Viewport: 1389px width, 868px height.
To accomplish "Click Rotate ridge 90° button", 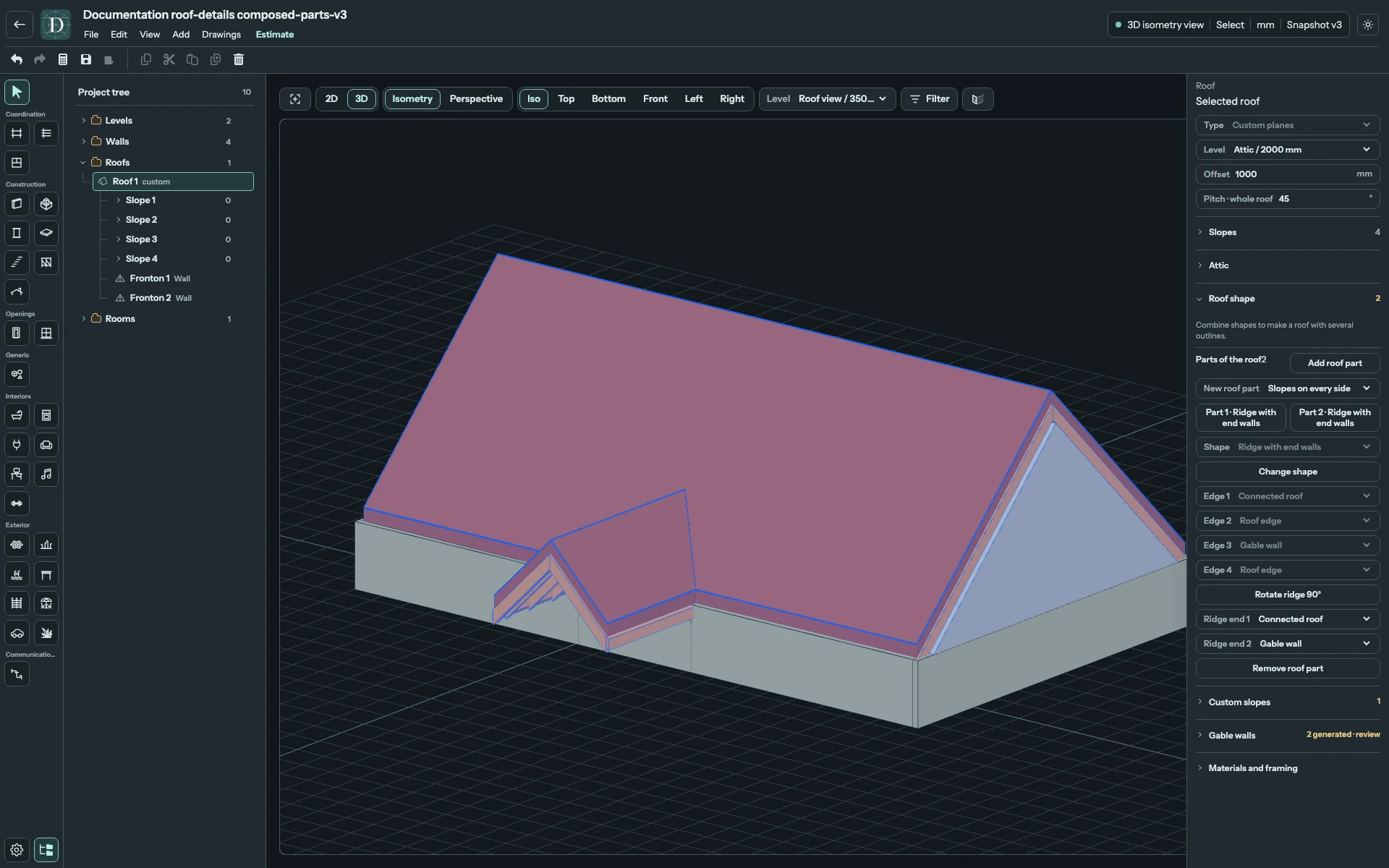I will [x=1288, y=595].
